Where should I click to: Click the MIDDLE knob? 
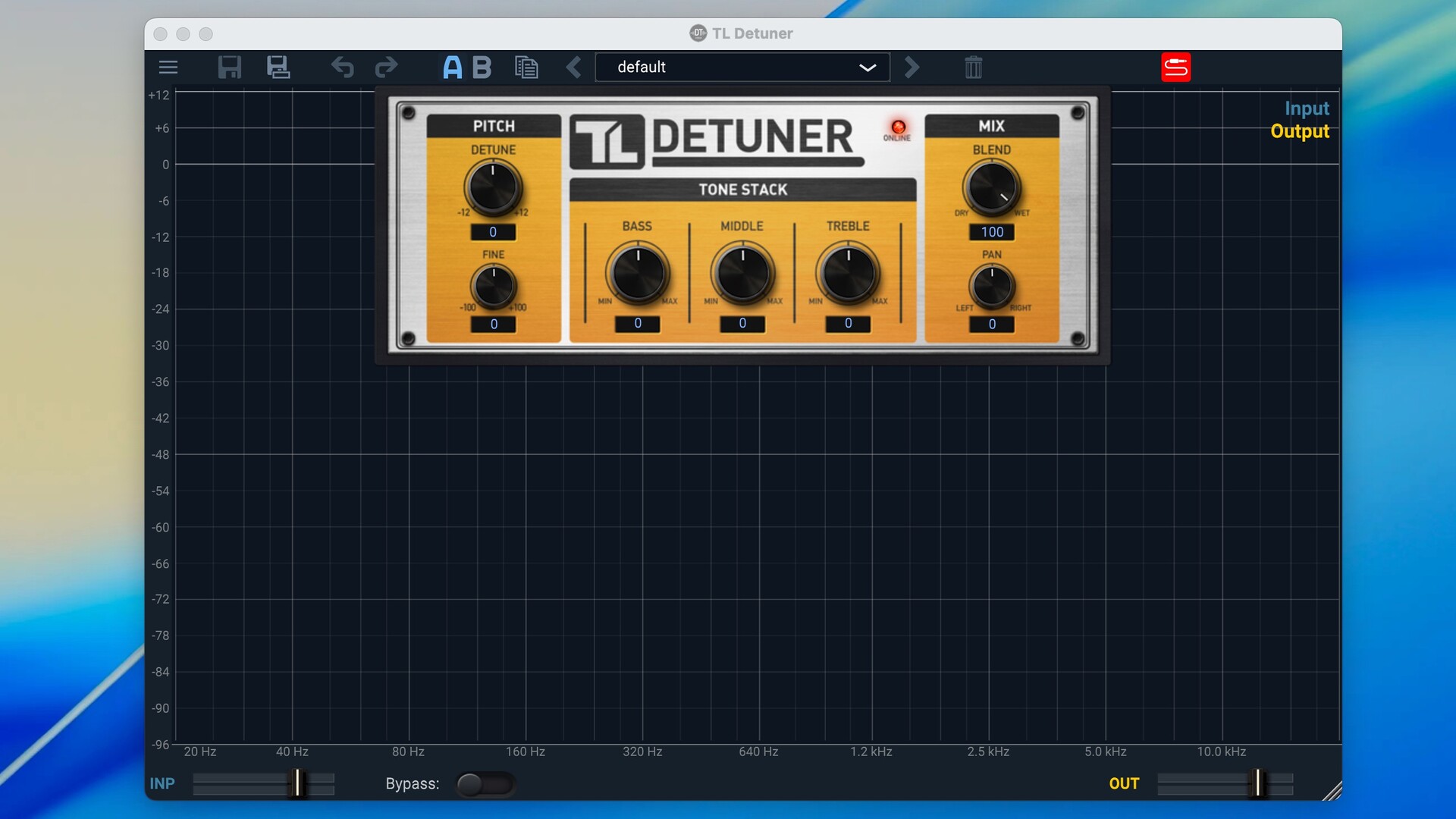[x=742, y=273]
